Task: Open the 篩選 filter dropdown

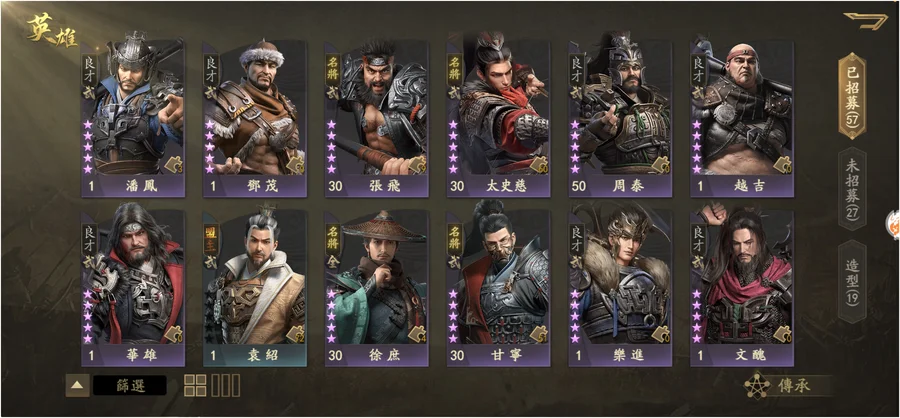Action: [x=130, y=385]
